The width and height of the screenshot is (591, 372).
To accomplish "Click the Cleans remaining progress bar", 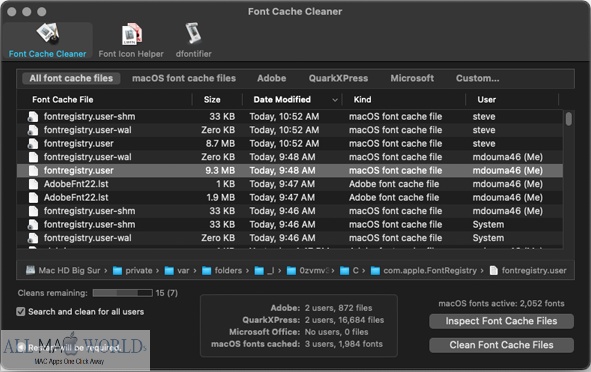I will tap(122, 293).
